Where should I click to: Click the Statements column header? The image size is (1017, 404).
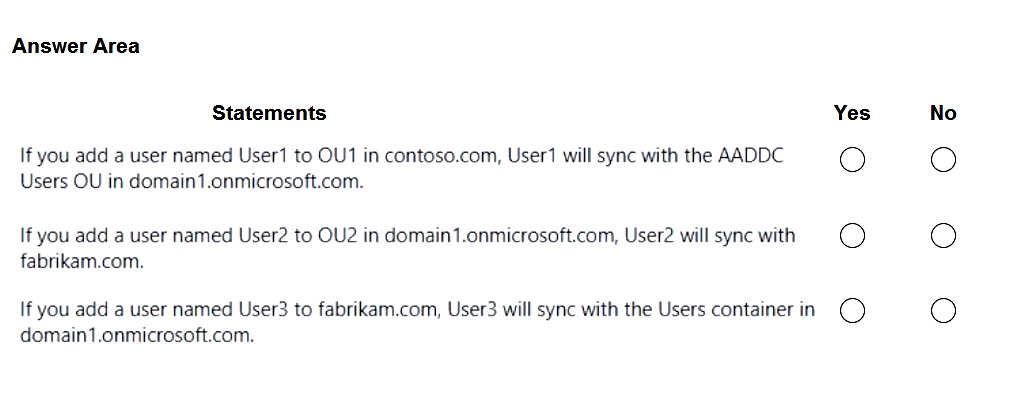pyautogui.click(x=269, y=113)
